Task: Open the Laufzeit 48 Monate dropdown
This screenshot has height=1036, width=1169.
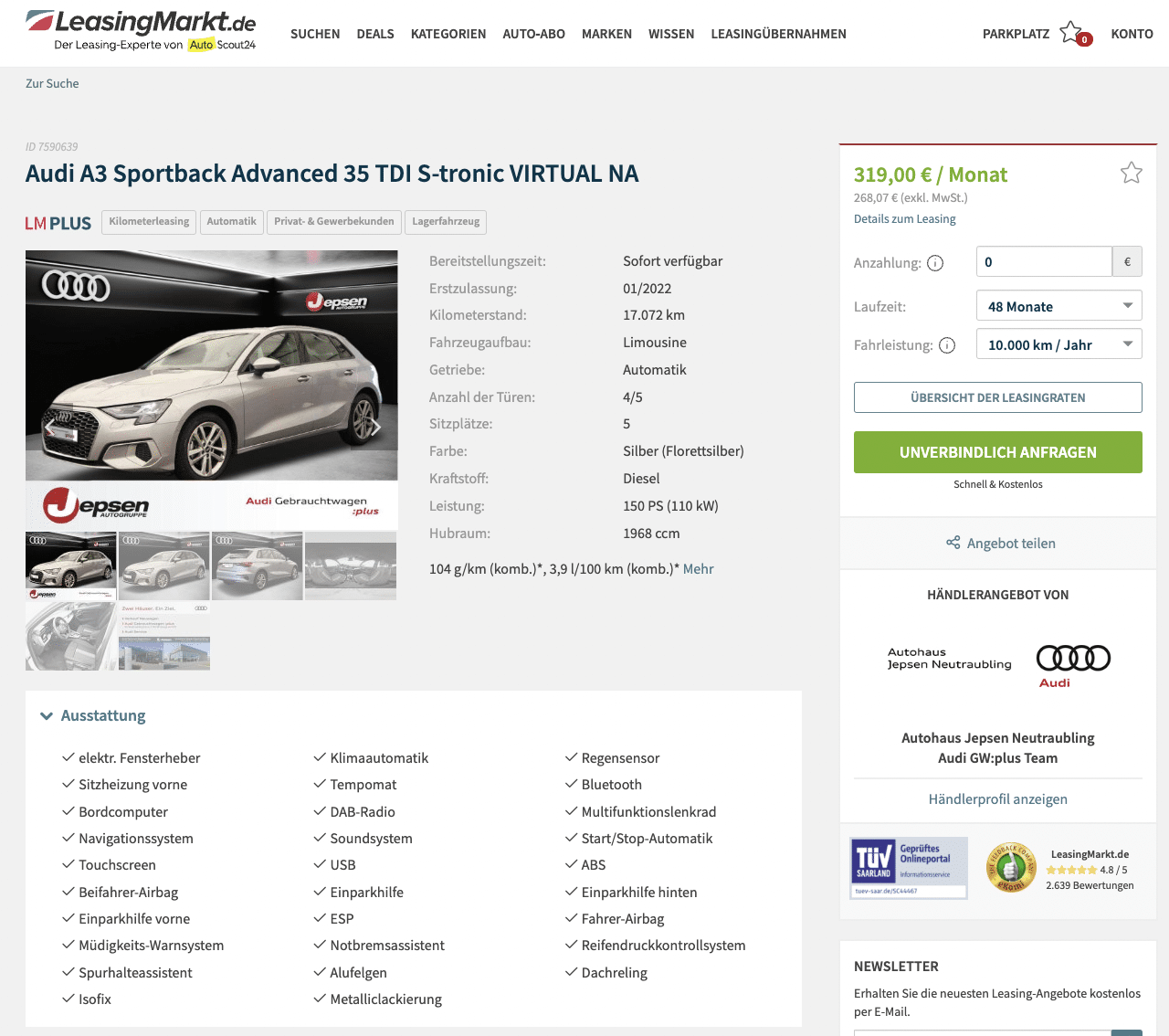Action: tap(1059, 306)
